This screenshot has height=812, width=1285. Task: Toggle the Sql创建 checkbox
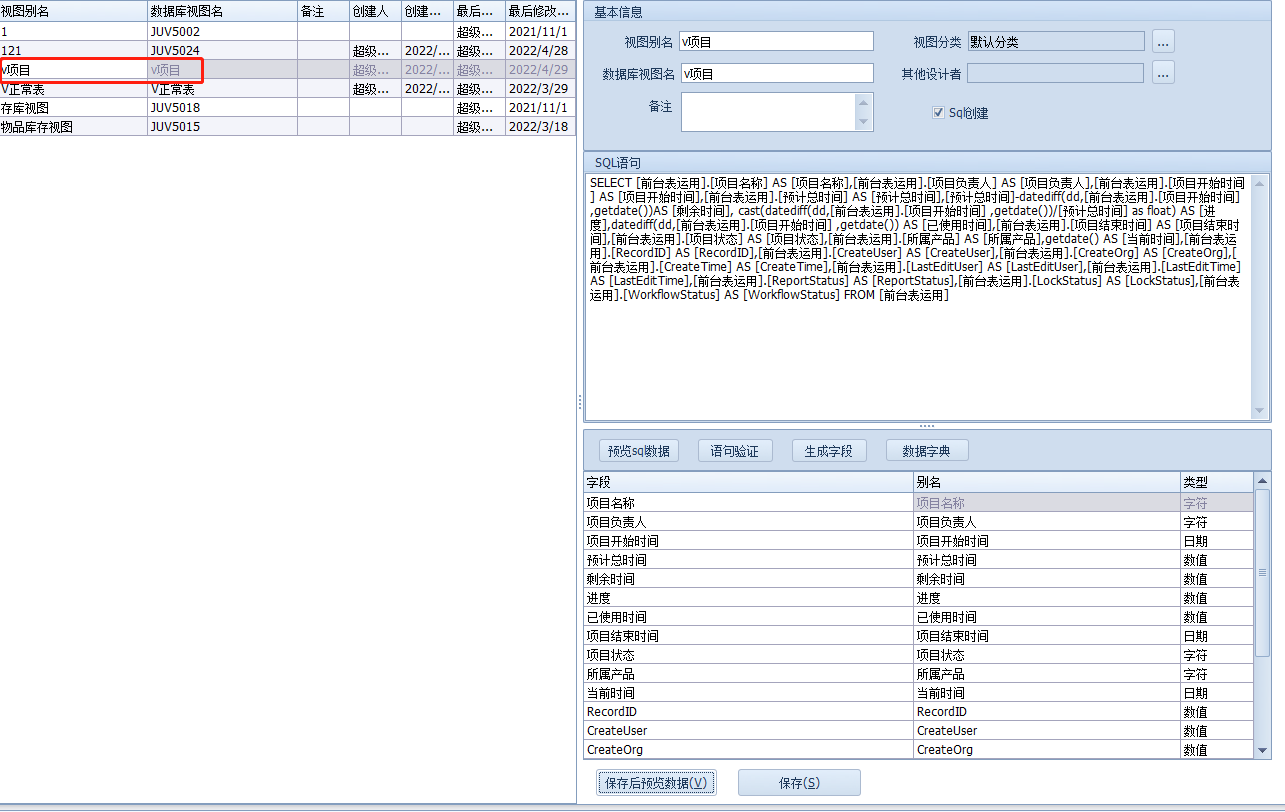[x=938, y=113]
